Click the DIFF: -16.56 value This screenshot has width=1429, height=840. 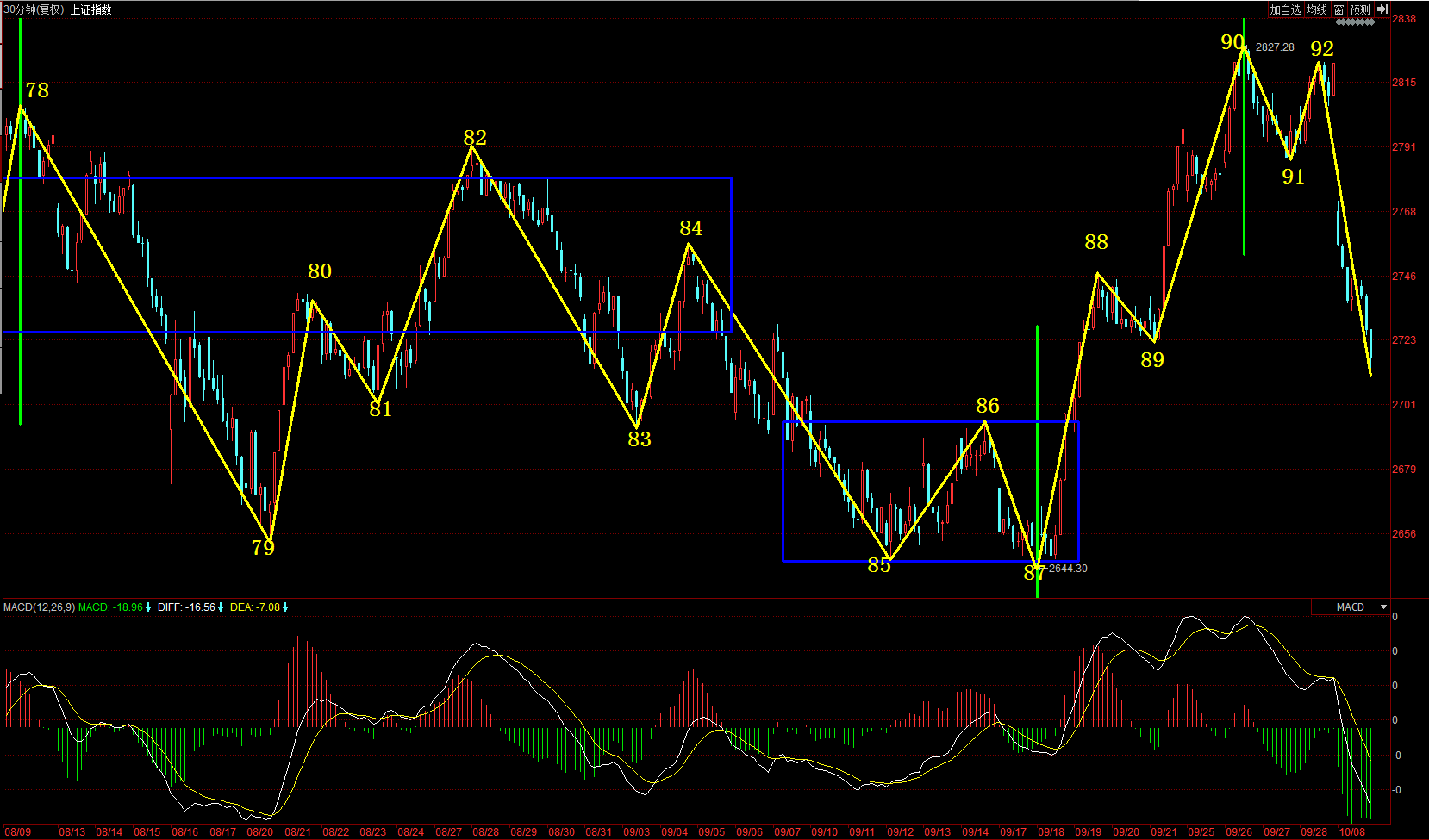click(186, 607)
